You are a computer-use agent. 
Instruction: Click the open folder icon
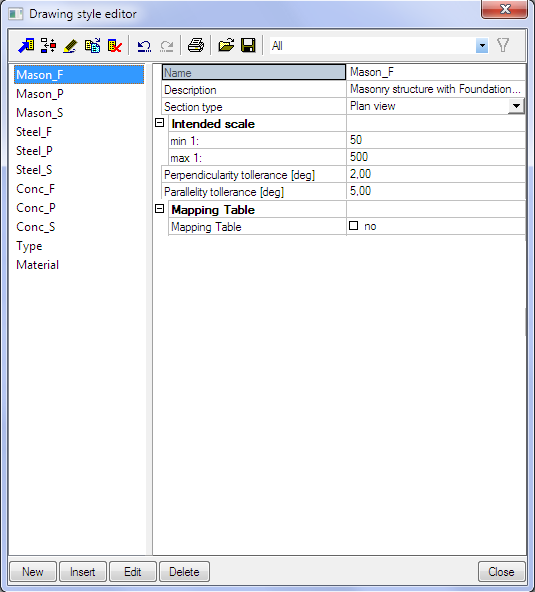tap(226, 46)
